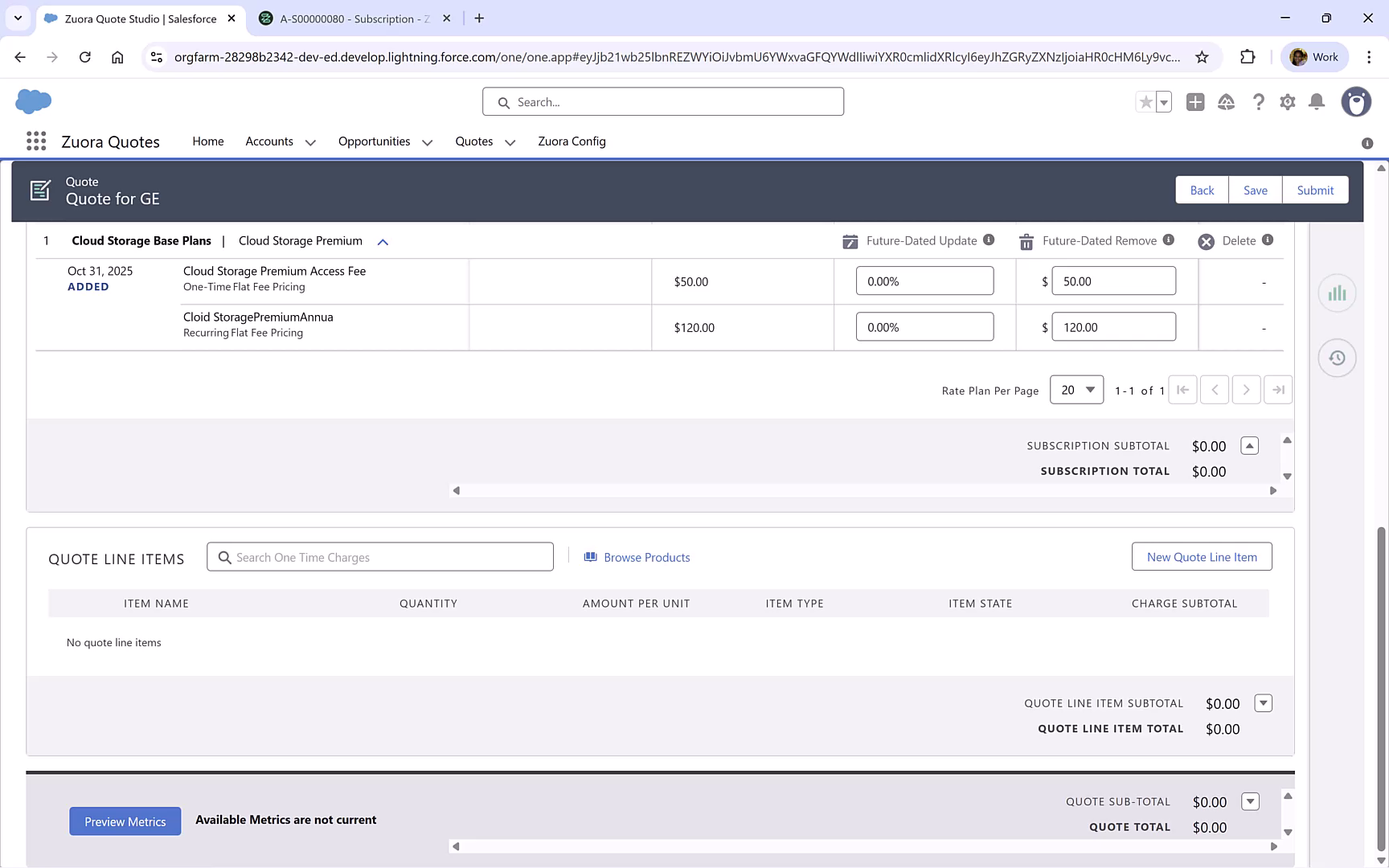Screen dimensions: 1389x868
Task: Click the Search One Time Charges field
Action: pyautogui.click(x=380, y=556)
